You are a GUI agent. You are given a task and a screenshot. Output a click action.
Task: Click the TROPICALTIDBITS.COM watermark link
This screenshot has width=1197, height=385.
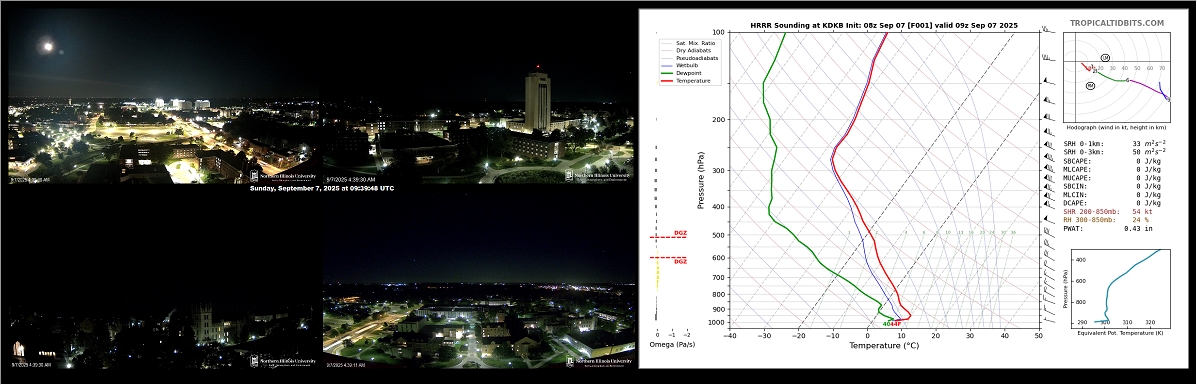(x=1117, y=24)
